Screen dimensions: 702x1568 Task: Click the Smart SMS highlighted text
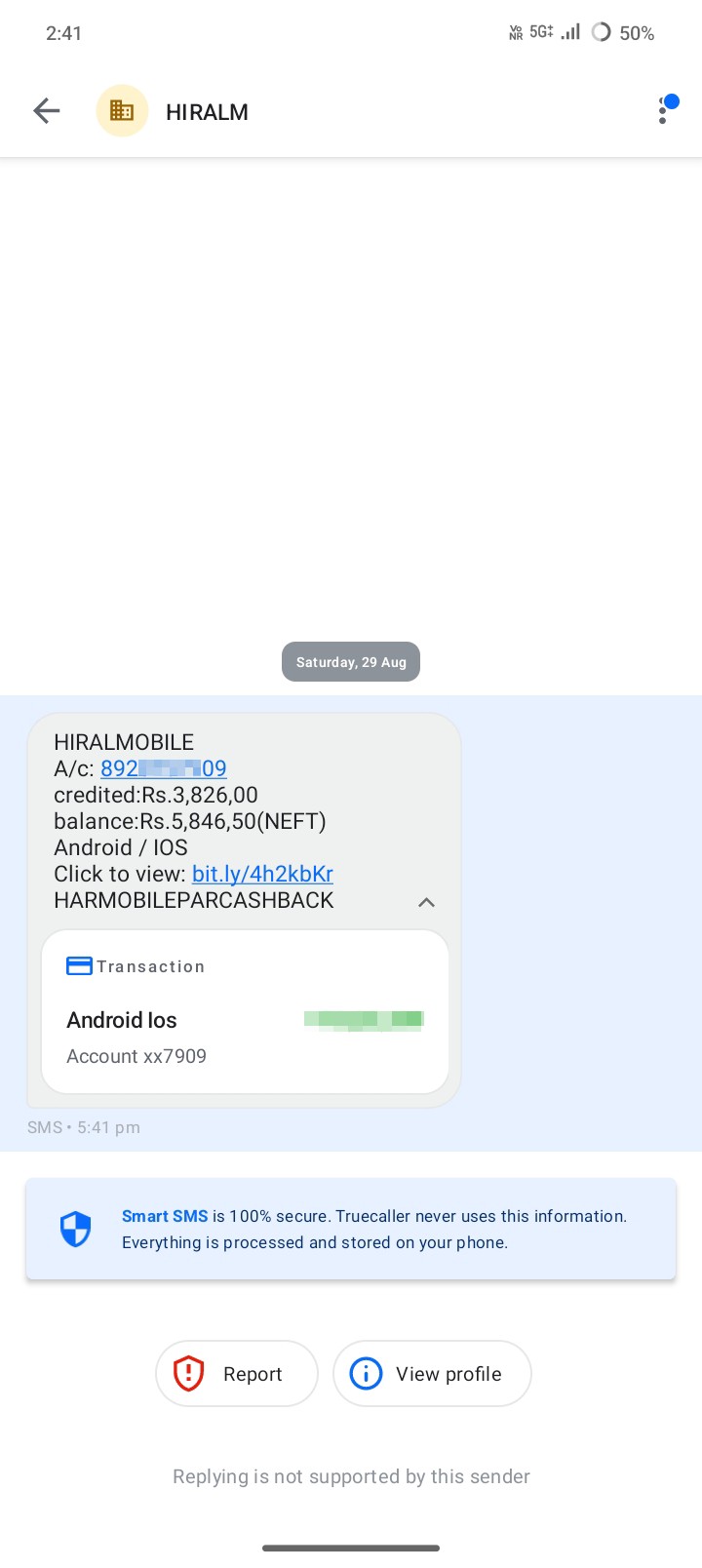[165, 1216]
